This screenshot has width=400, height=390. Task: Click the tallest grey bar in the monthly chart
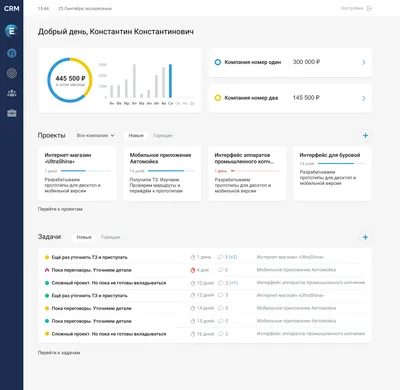tap(134, 81)
